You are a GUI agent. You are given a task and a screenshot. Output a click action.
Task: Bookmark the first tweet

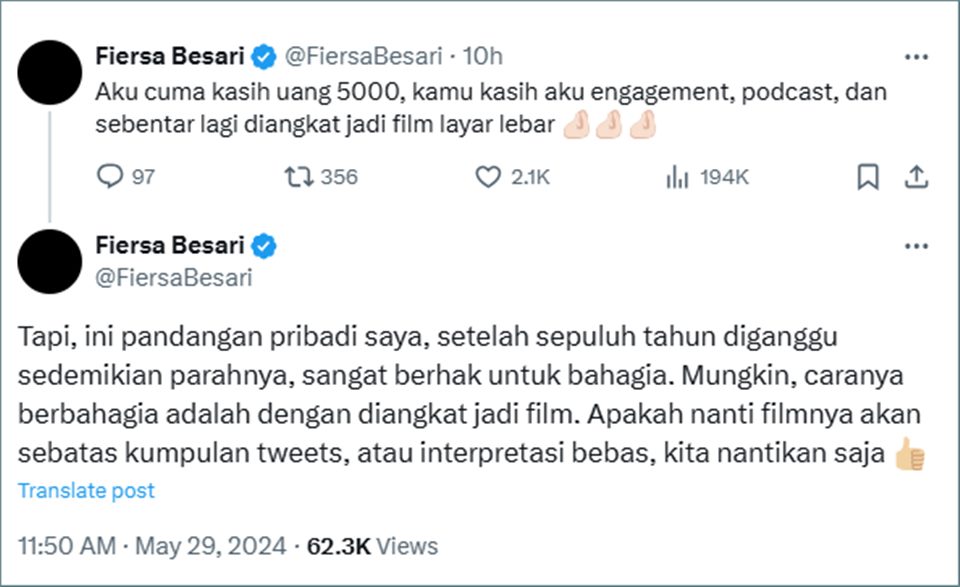click(868, 176)
